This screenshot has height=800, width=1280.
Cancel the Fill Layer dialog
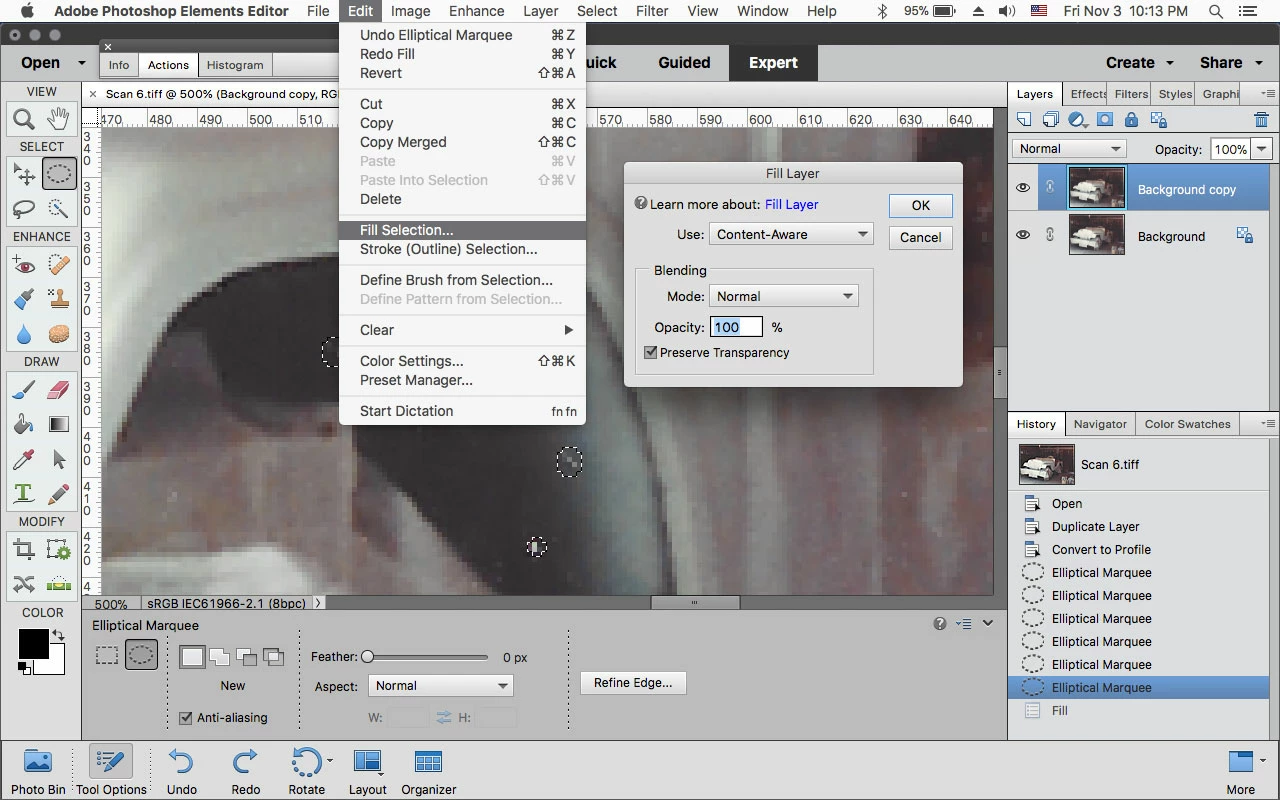[921, 238]
